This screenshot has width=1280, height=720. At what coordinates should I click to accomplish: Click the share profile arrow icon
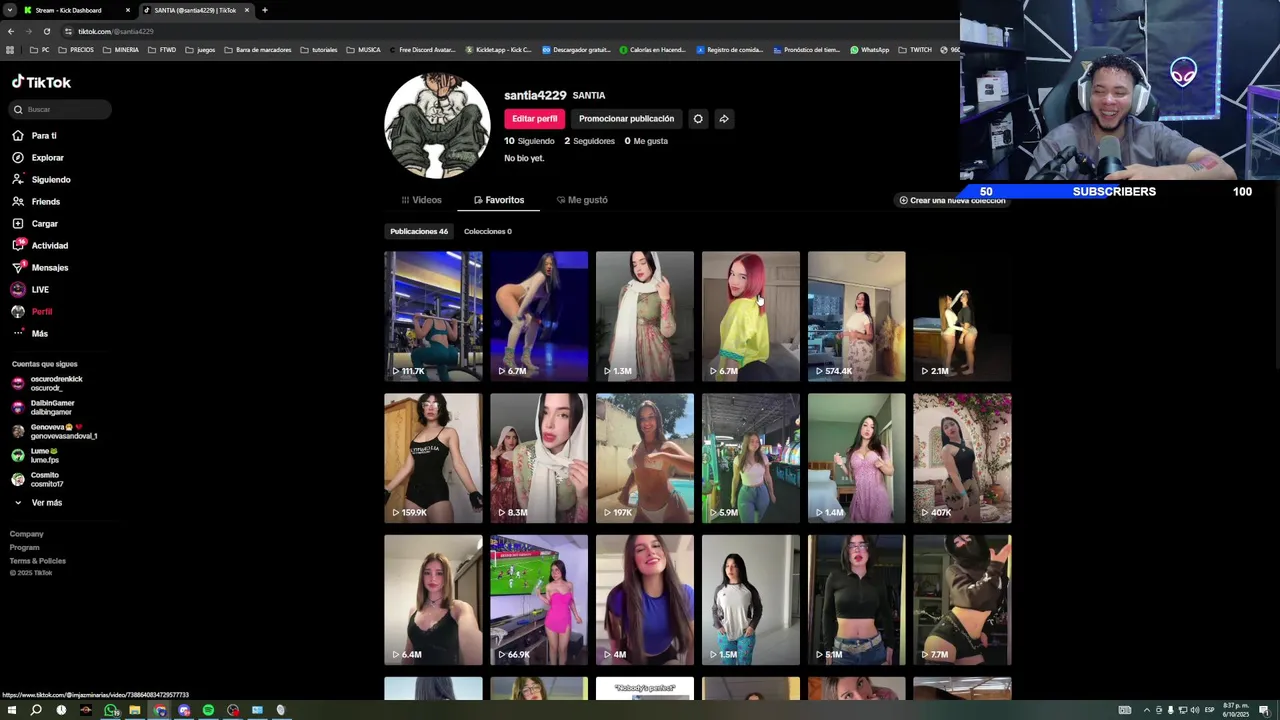click(724, 119)
